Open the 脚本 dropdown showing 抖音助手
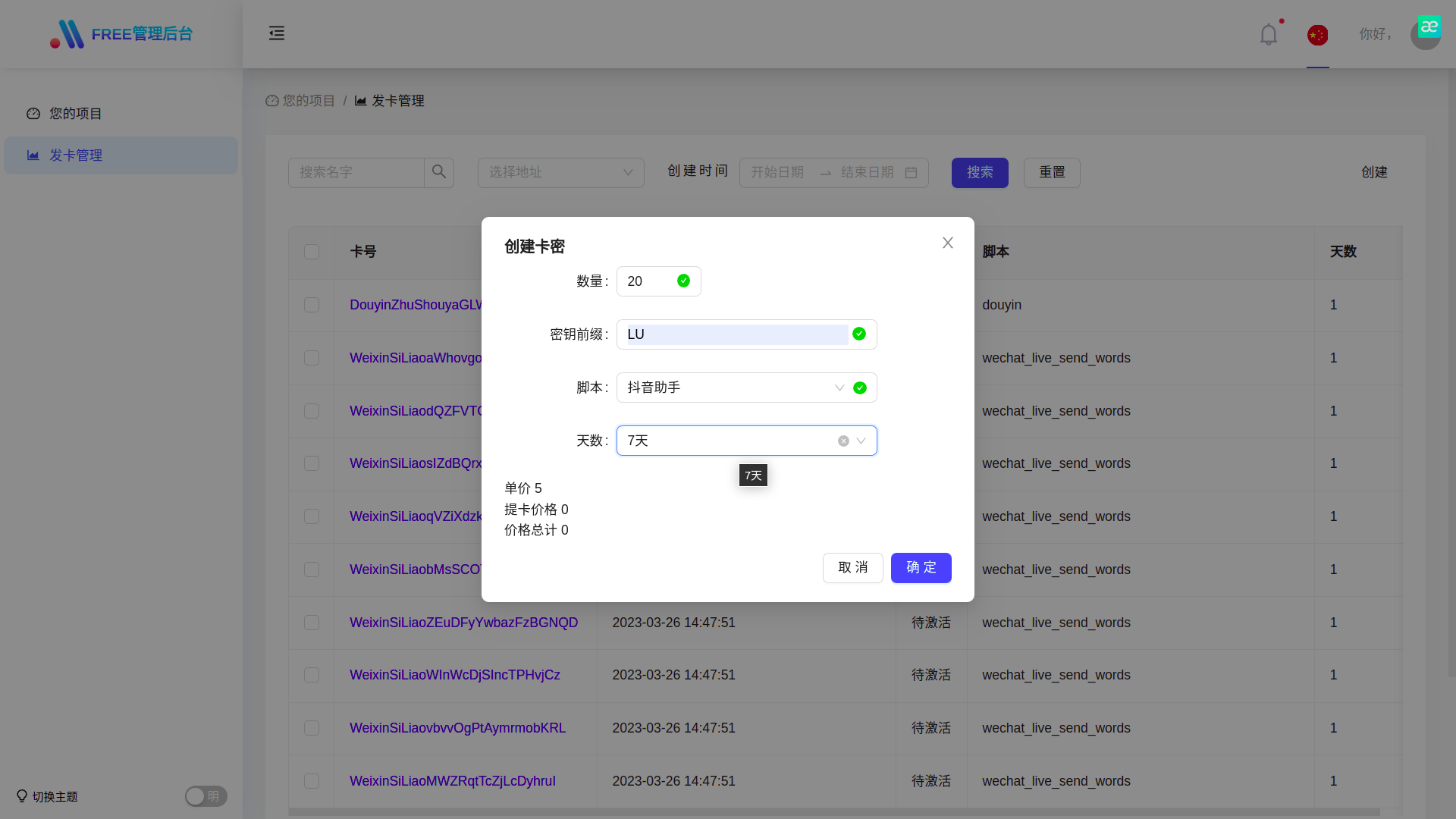Viewport: 1456px width, 819px height. point(747,388)
